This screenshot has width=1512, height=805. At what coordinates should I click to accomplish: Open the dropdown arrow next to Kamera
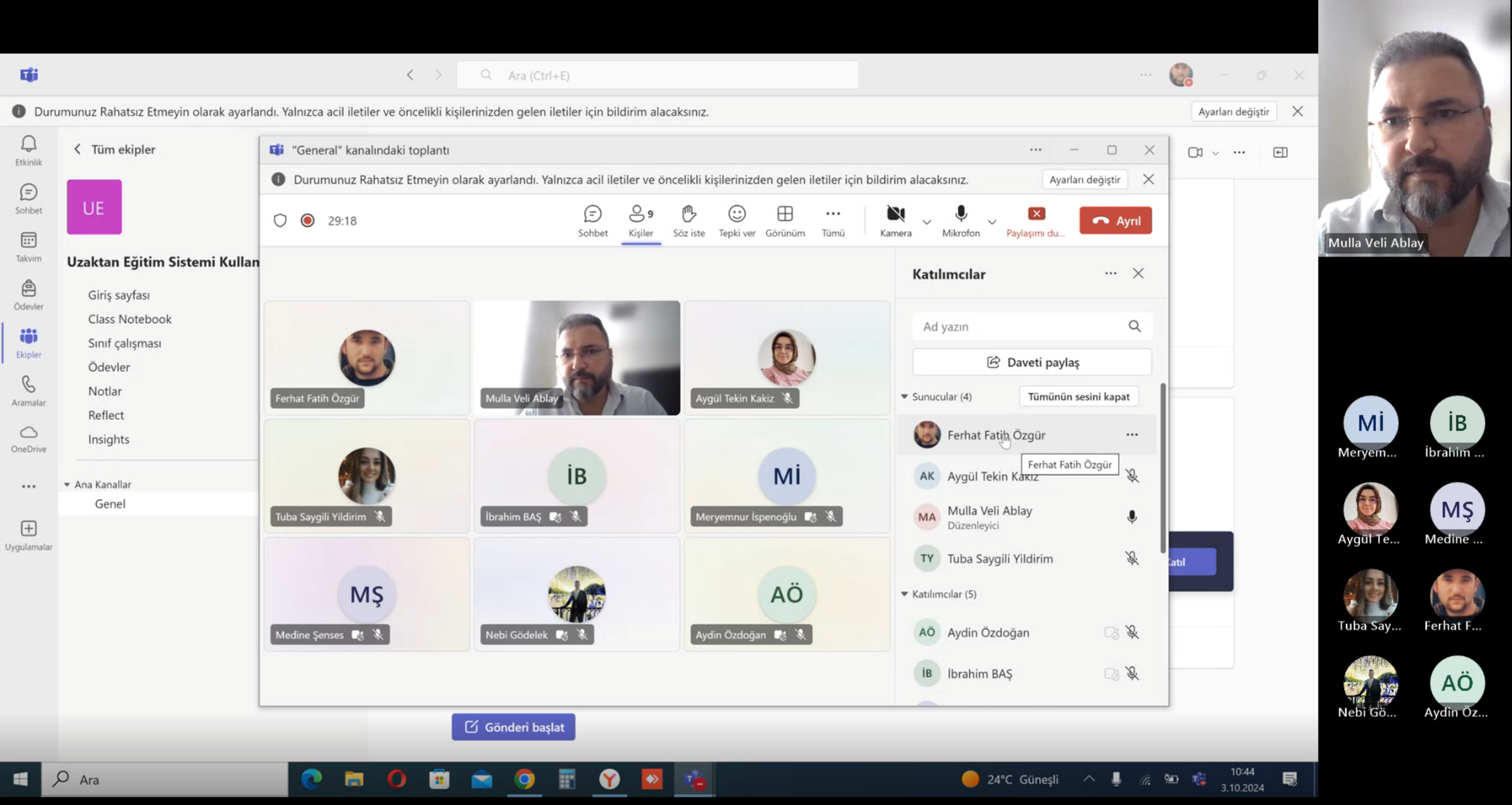click(927, 222)
